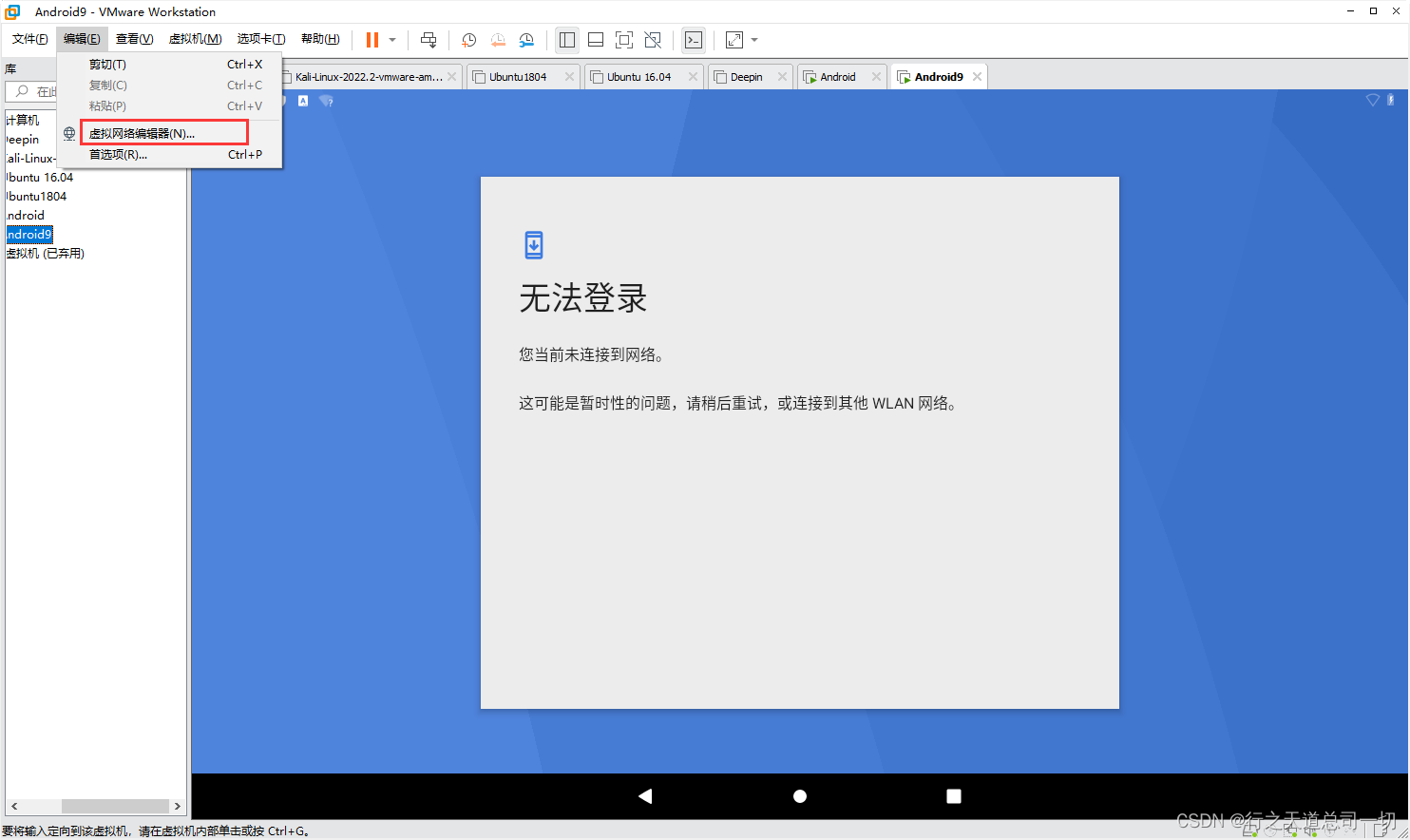
Task: Revert virtual machine to previous snapshot
Action: (498, 40)
